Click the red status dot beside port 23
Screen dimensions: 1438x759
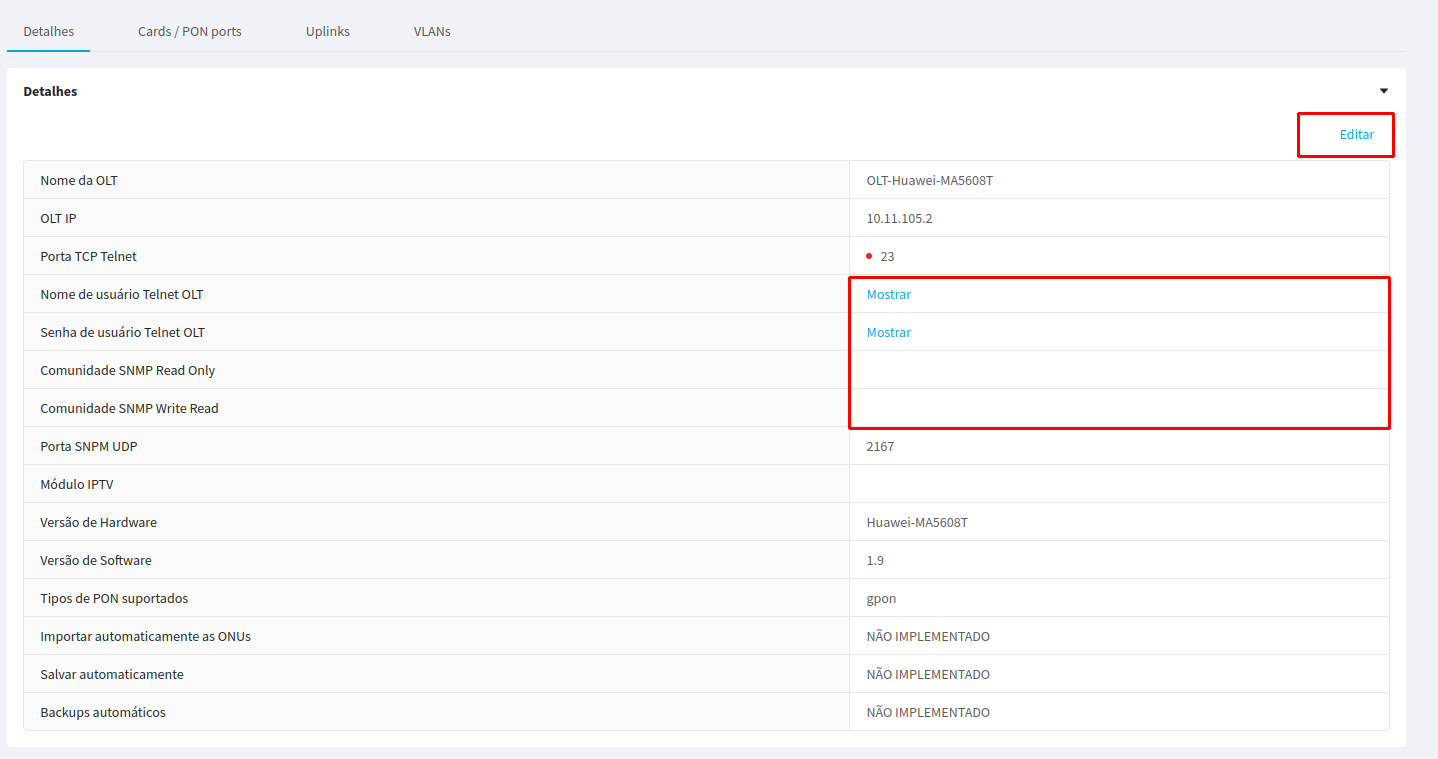tap(869, 256)
